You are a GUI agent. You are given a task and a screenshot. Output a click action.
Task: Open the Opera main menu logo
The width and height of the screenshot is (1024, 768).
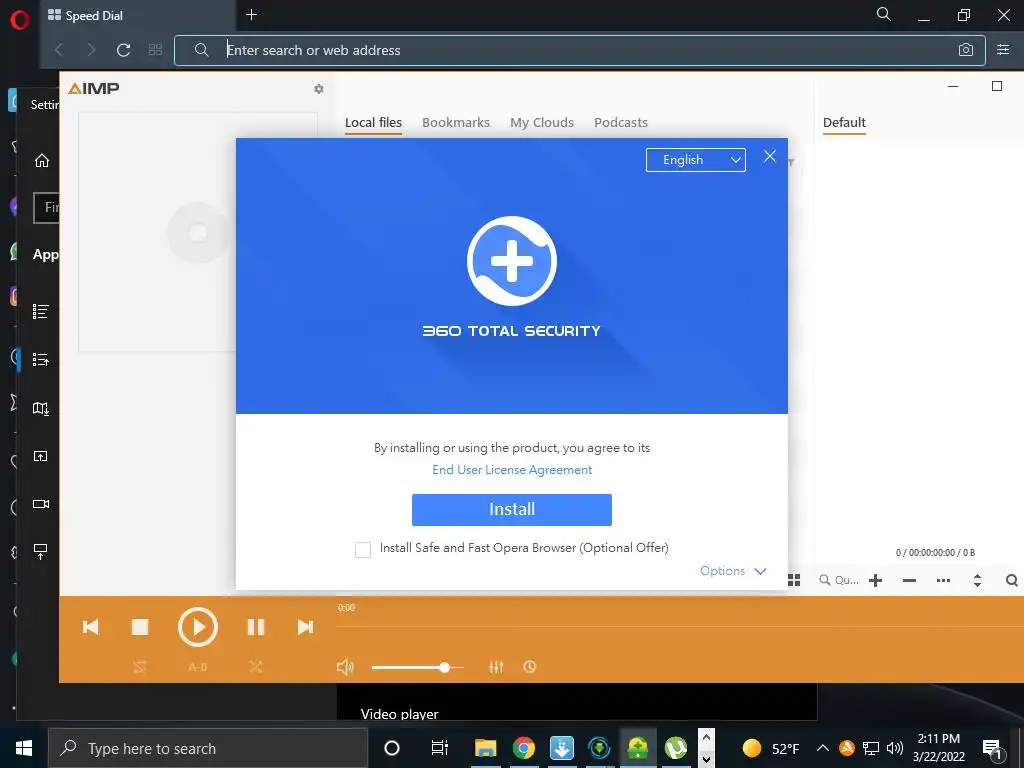(x=20, y=20)
